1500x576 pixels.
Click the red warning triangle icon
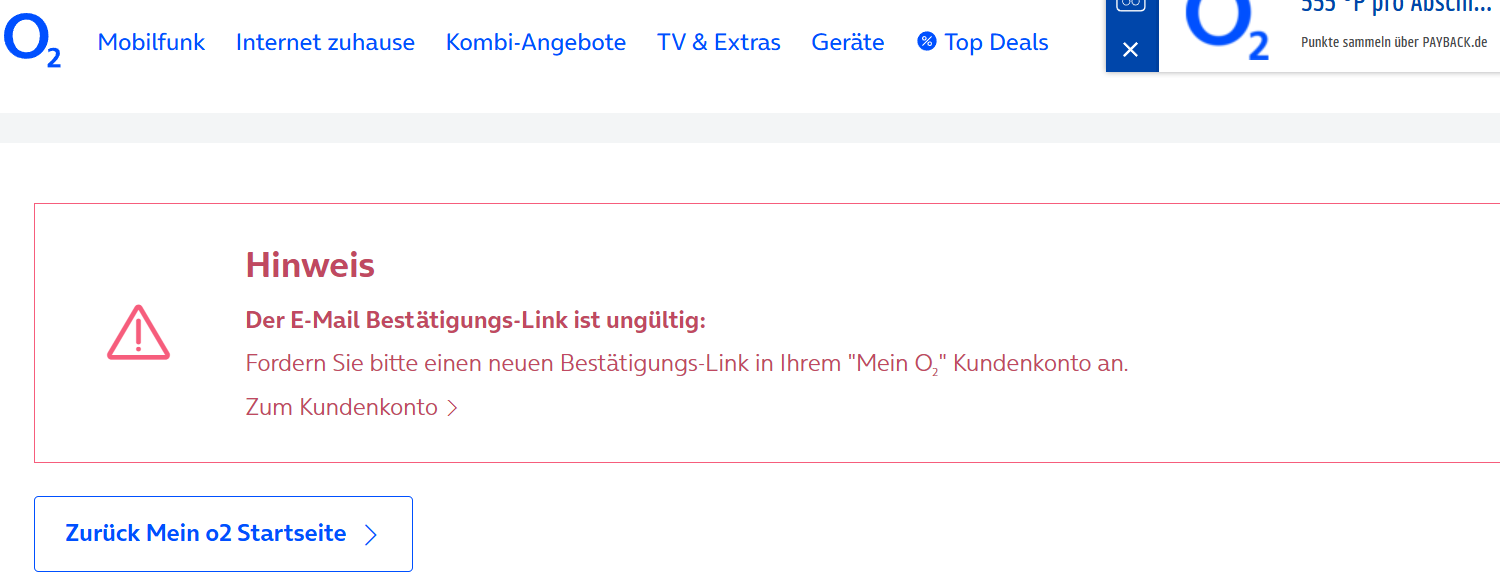[x=138, y=332]
